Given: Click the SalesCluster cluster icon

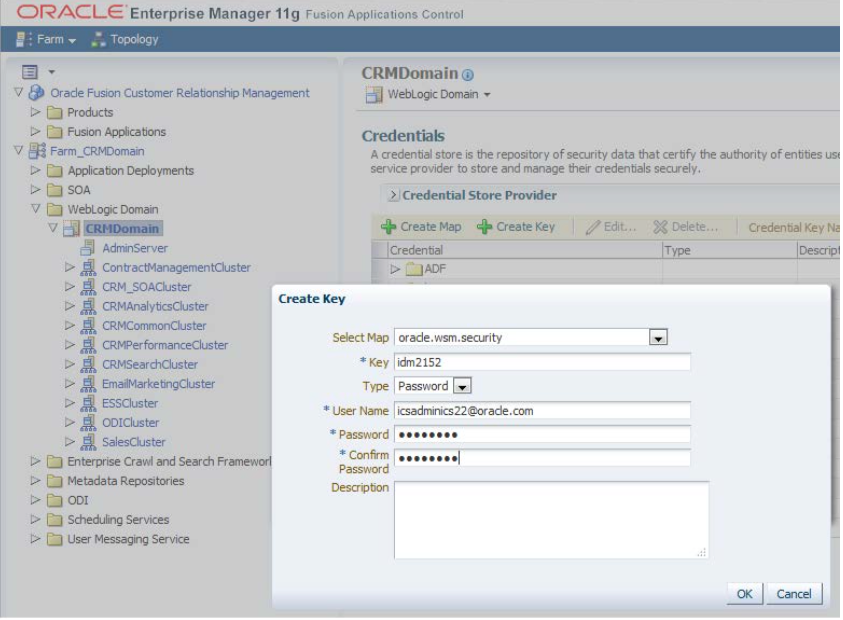Looking at the screenshot, I should (x=88, y=441).
